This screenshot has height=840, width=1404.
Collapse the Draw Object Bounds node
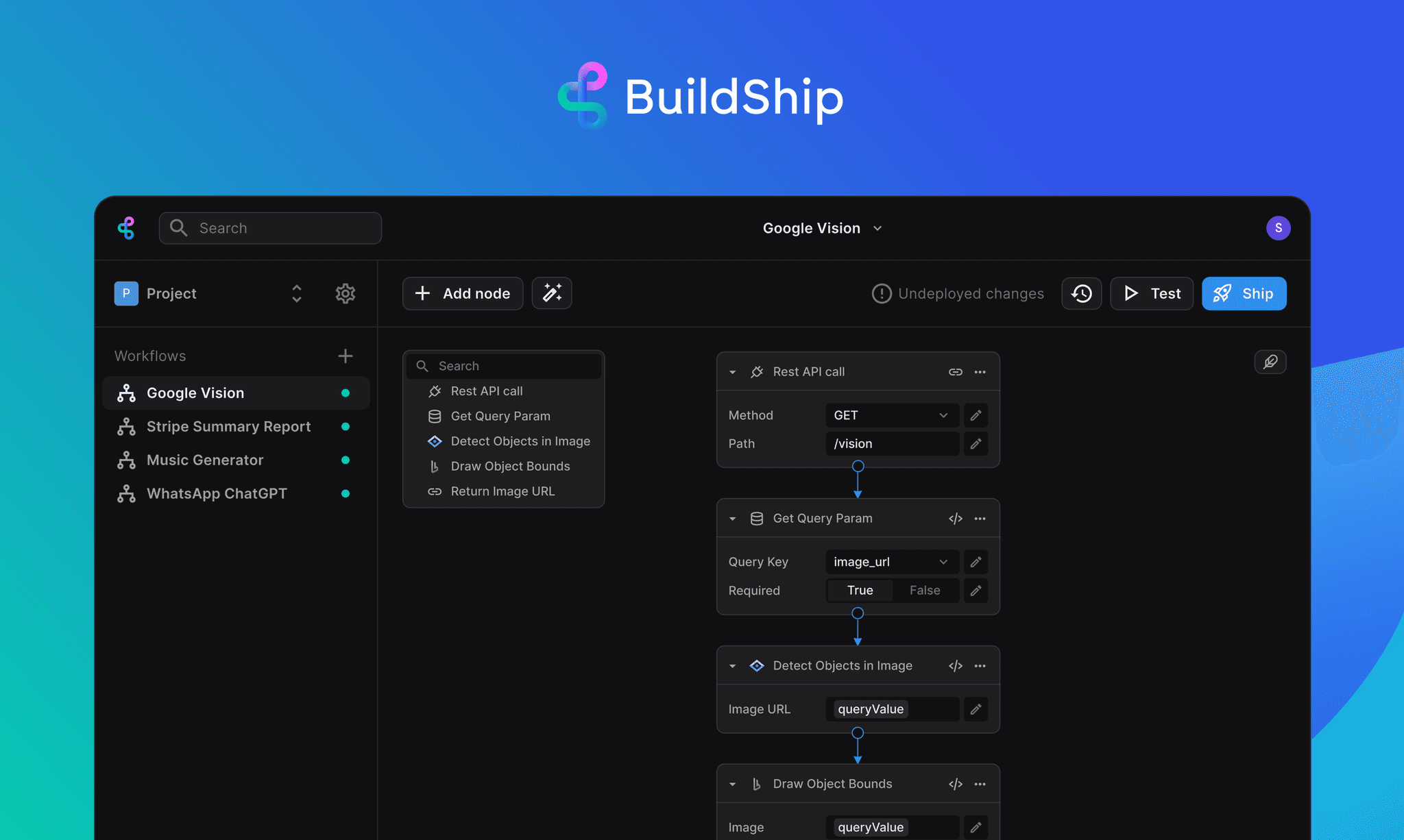(x=731, y=784)
